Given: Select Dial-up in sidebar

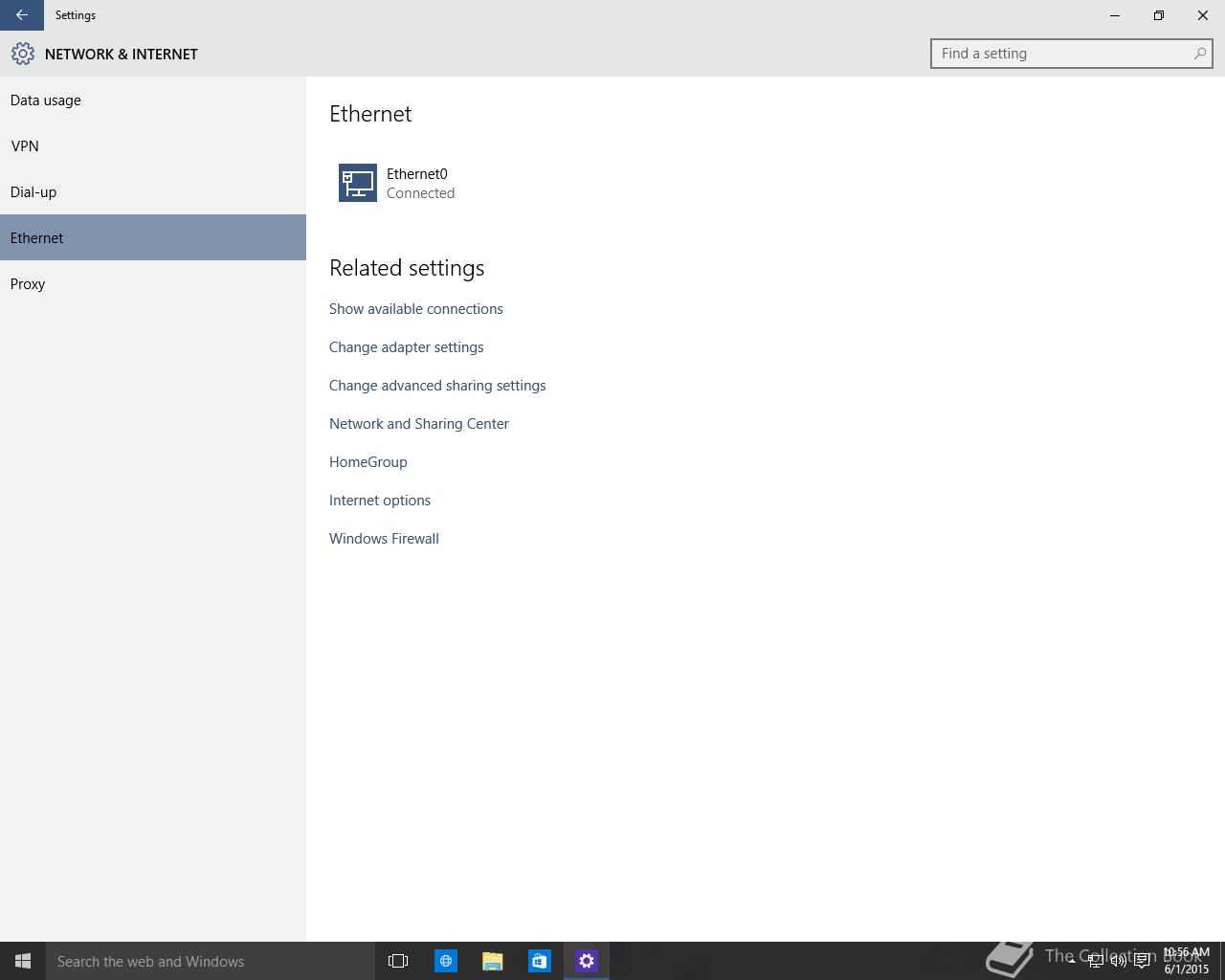Looking at the screenshot, I should [153, 191].
